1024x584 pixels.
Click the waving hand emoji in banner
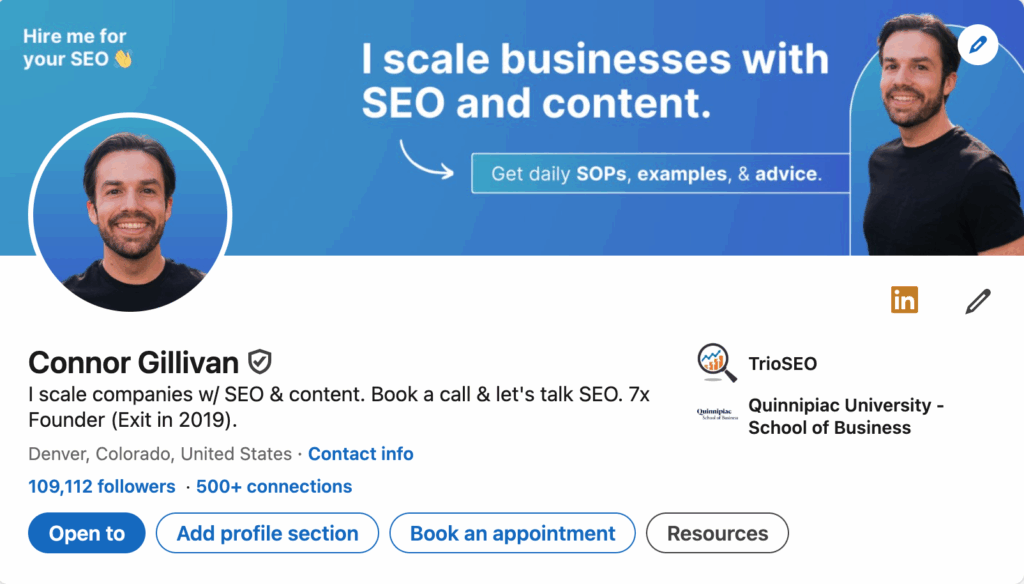[x=123, y=59]
